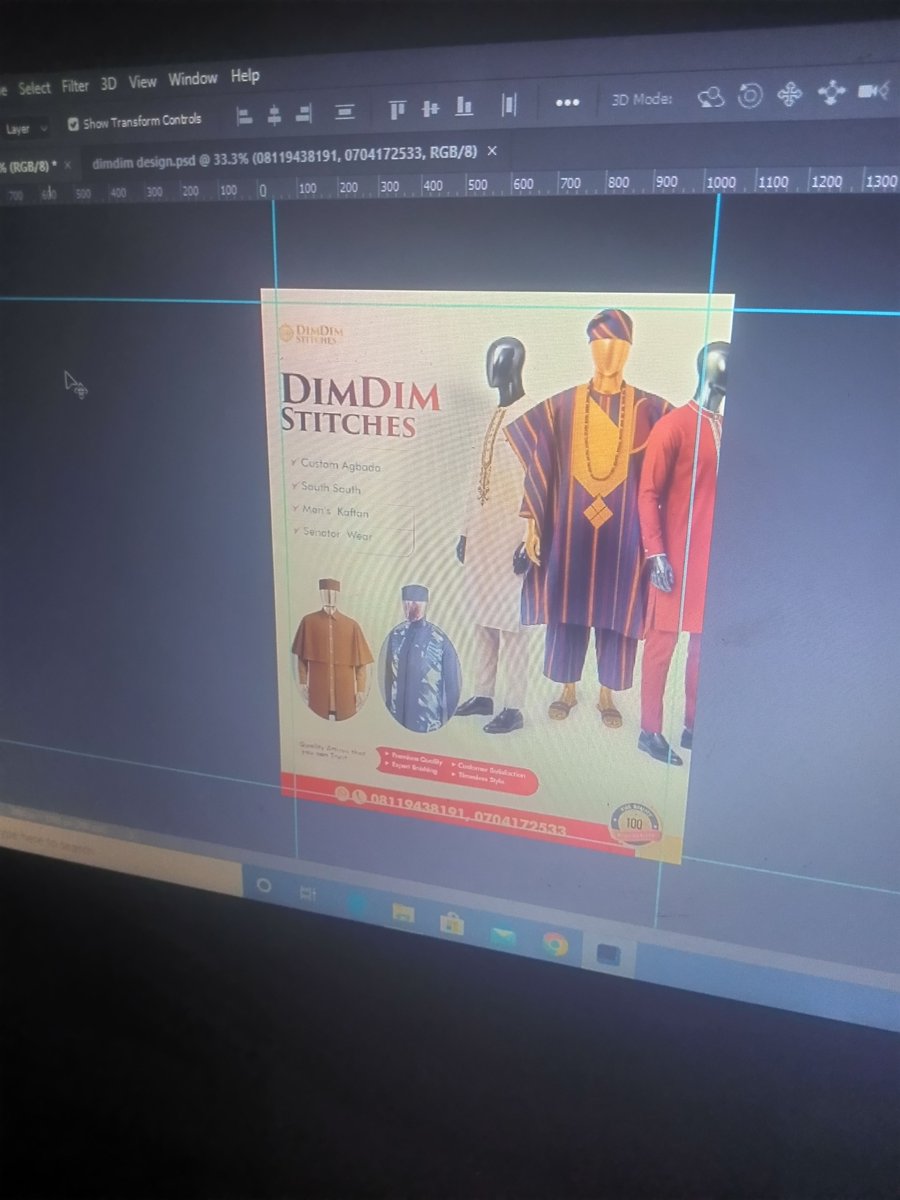Open the Filter menu
Screen dimensions: 900x1200
point(75,86)
